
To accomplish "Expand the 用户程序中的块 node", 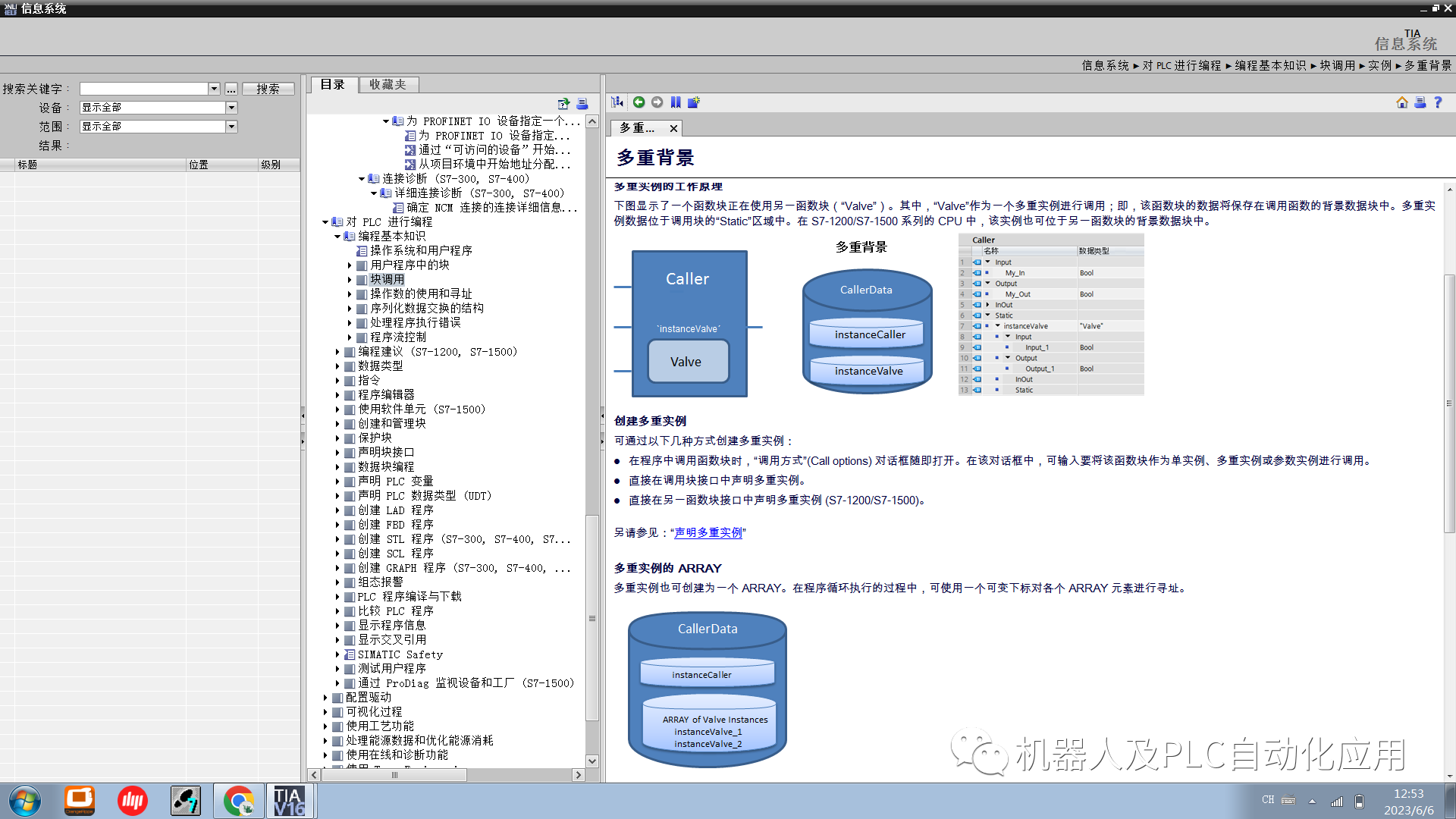I will click(x=350, y=265).
